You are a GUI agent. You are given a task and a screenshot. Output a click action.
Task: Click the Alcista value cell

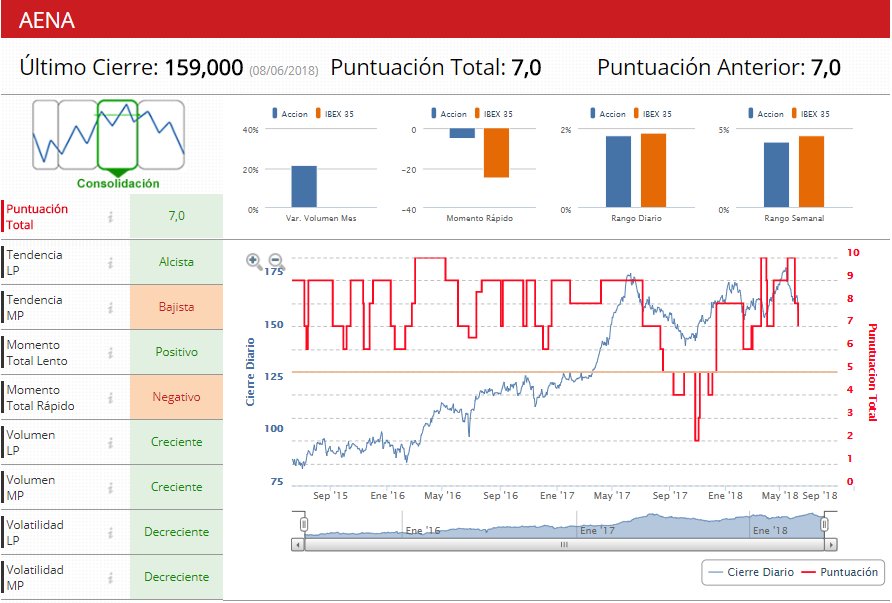(176, 262)
